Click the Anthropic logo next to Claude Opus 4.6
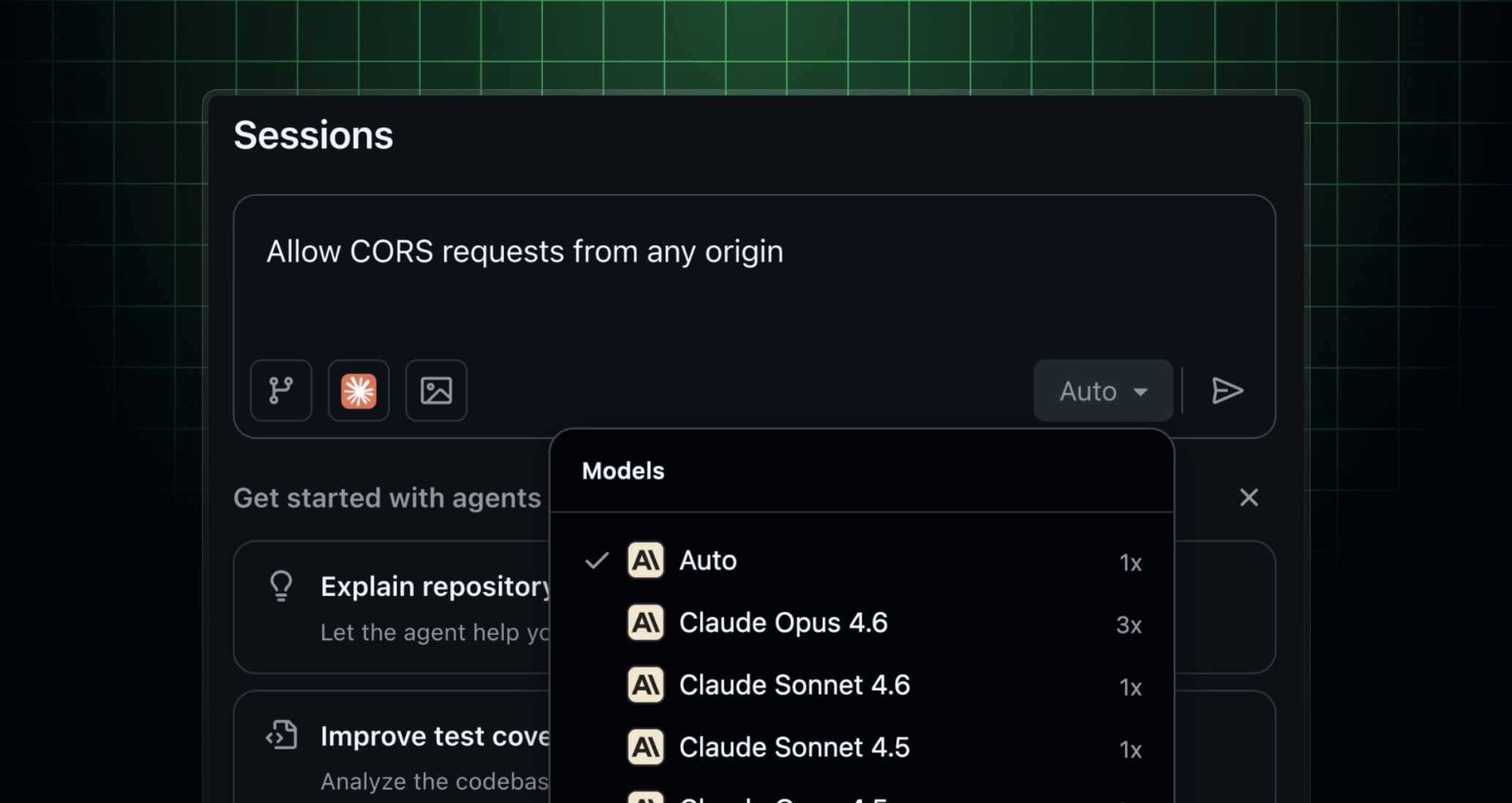The width and height of the screenshot is (1512, 803). [645, 622]
